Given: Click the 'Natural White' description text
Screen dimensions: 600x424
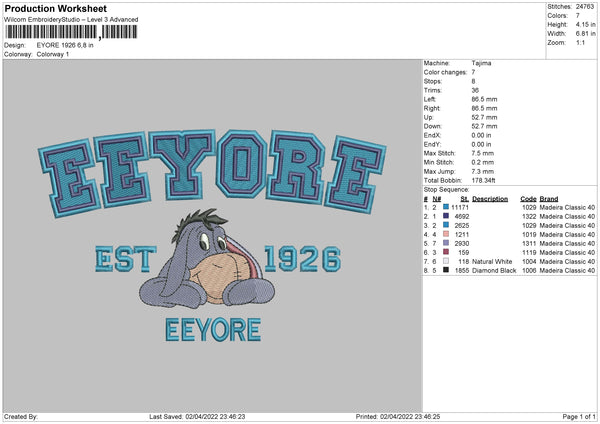Looking at the screenshot, I should tap(492, 261).
